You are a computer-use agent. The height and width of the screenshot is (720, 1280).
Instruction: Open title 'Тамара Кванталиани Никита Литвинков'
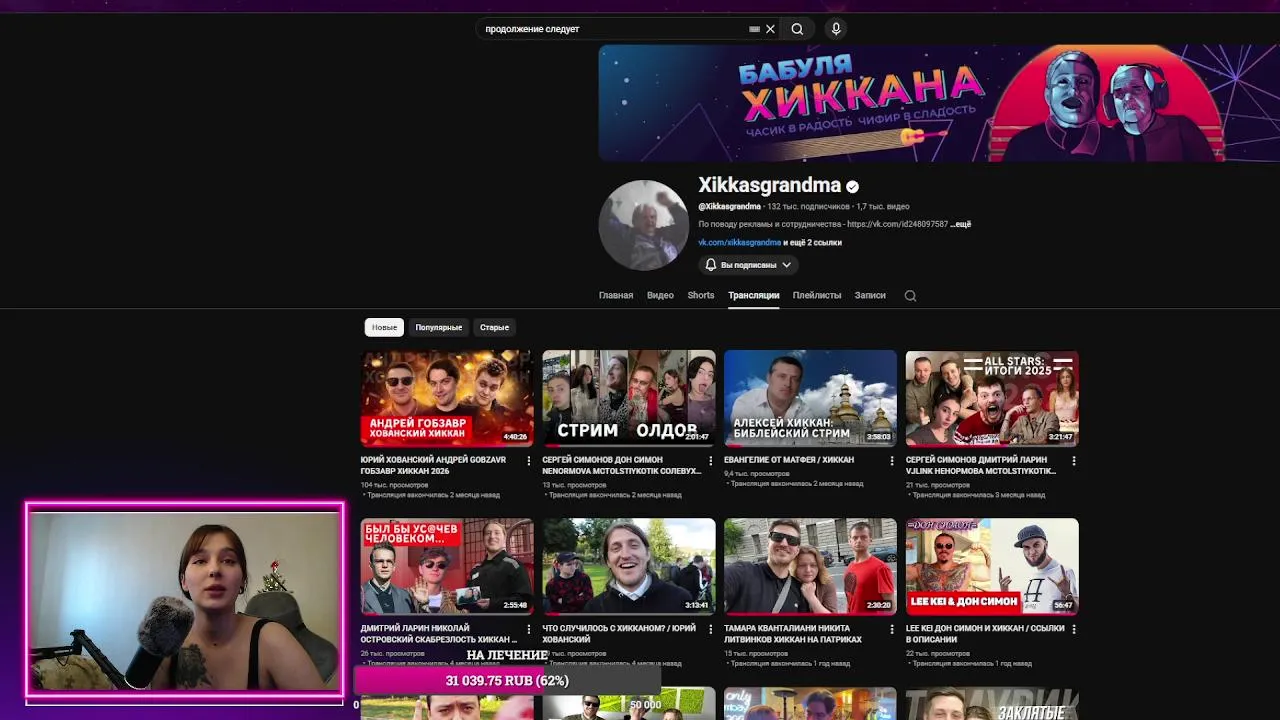click(793, 633)
